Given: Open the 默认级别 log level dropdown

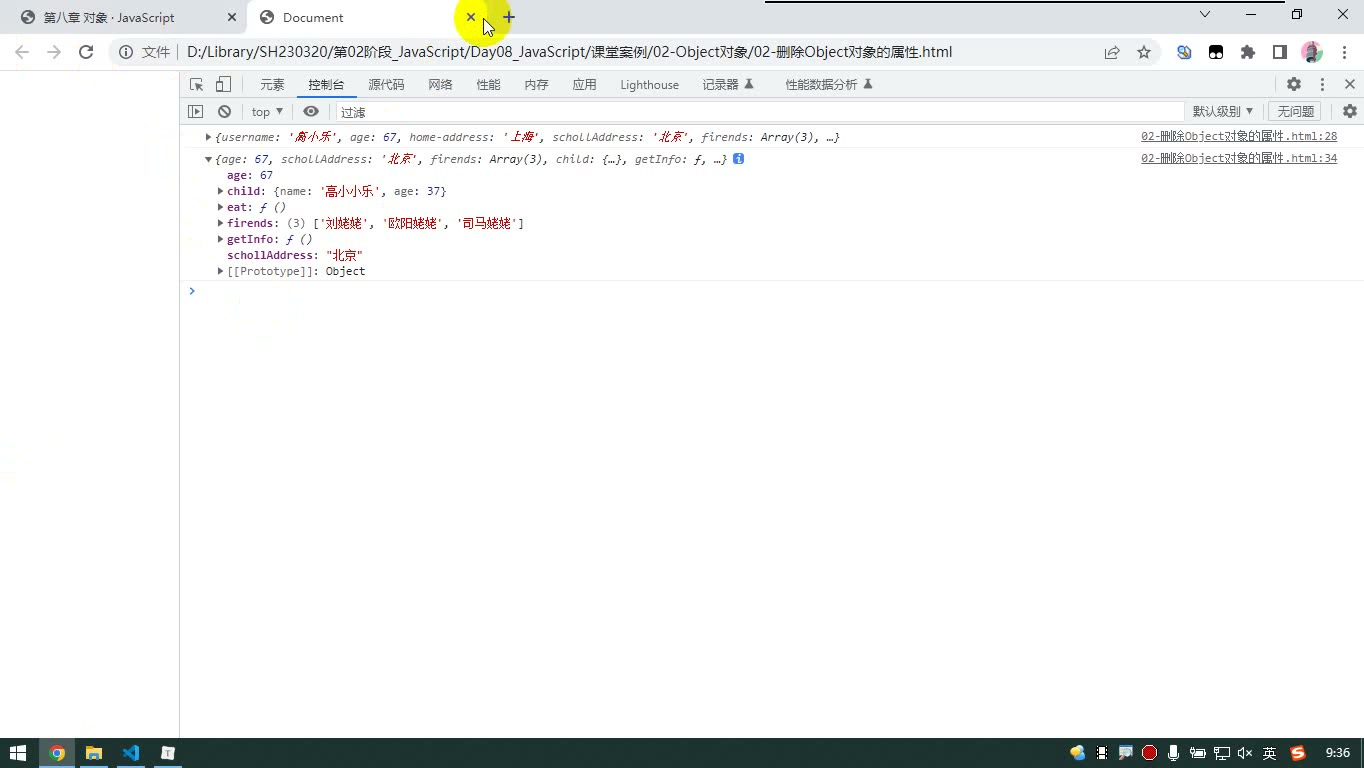Looking at the screenshot, I should tap(1223, 112).
